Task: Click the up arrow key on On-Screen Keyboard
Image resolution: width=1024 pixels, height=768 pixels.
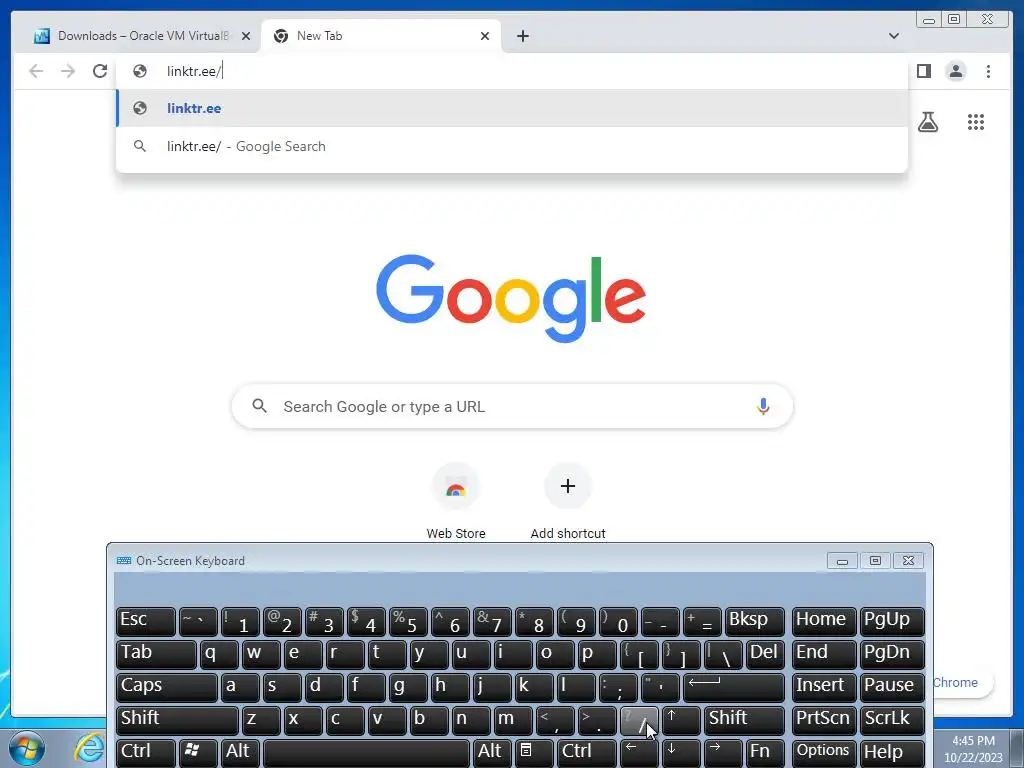Action: pyautogui.click(x=681, y=720)
